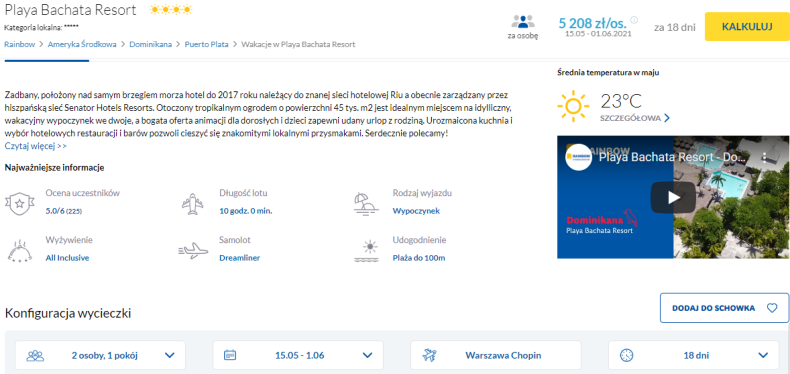The height and width of the screenshot is (374, 790).
Task: Click the Rainbow channel logo on video
Action: click(x=578, y=157)
